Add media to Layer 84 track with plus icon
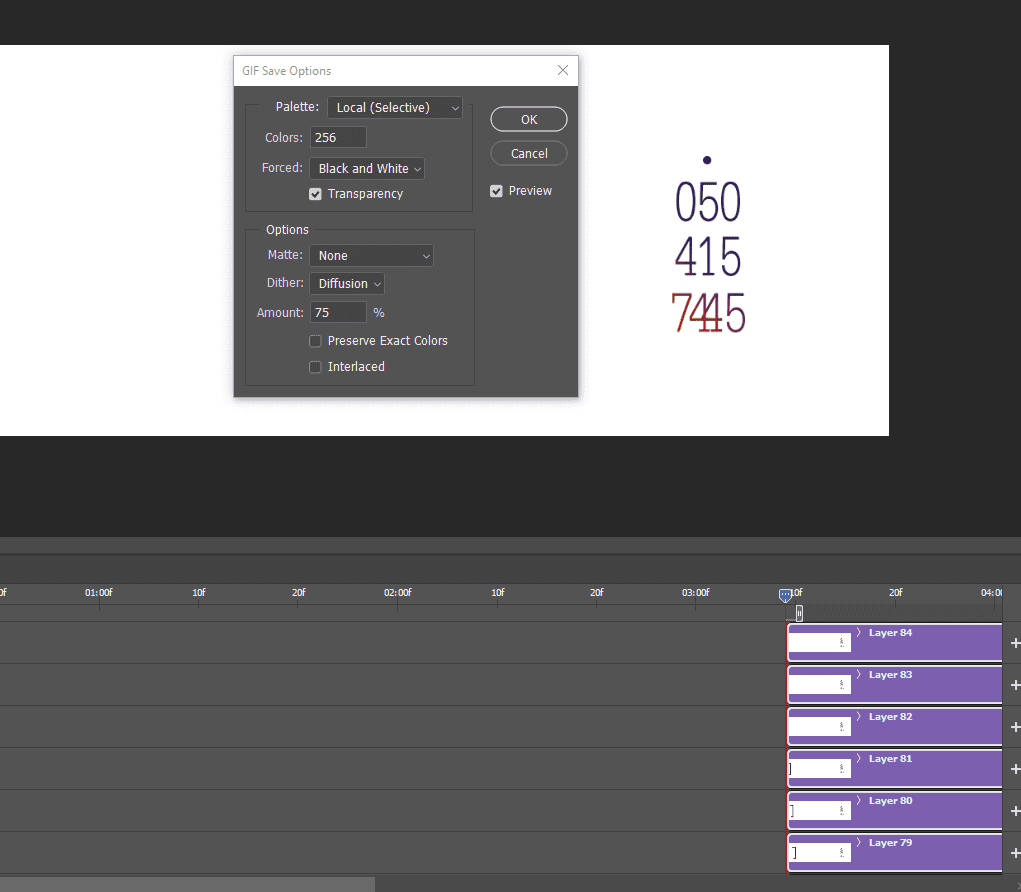The height and width of the screenshot is (892, 1021). pyautogui.click(x=1014, y=643)
